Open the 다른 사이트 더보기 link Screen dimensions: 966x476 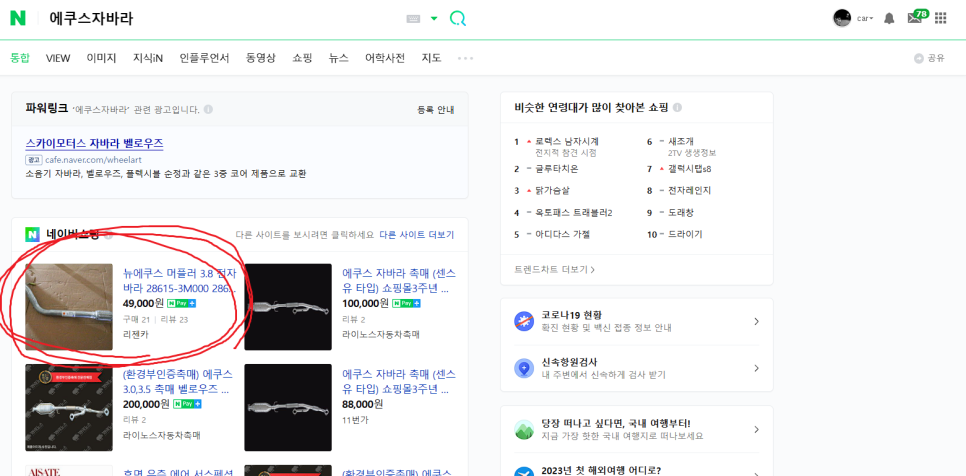[416, 235]
